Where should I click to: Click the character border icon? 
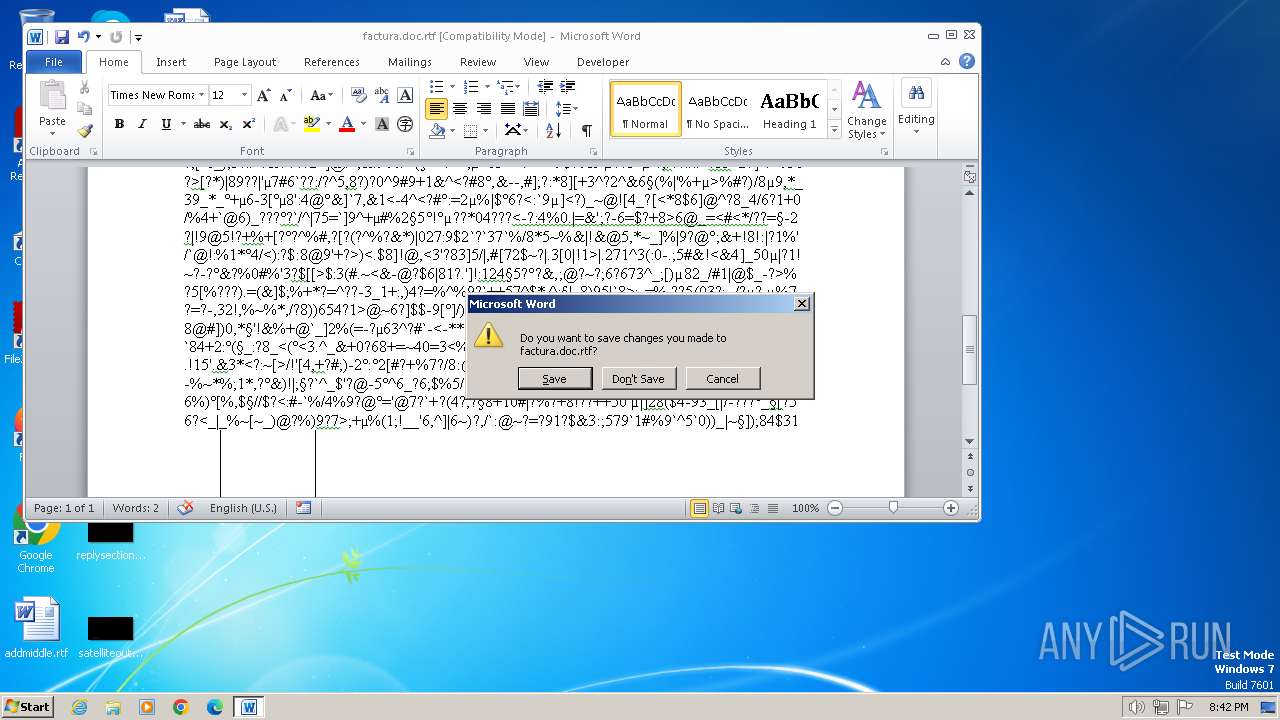coord(405,95)
